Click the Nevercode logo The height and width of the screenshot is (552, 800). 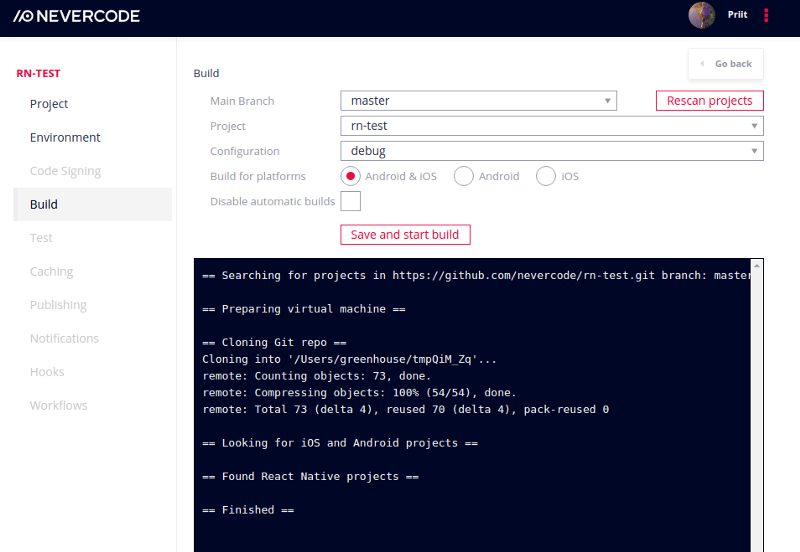coord(77,16)
